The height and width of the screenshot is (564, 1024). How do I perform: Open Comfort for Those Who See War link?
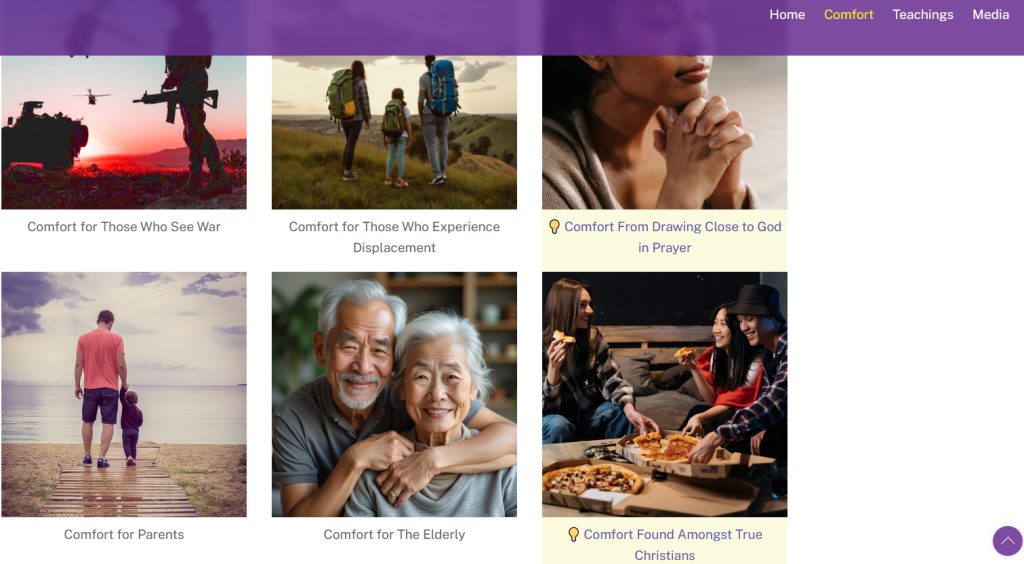[124, 227]
